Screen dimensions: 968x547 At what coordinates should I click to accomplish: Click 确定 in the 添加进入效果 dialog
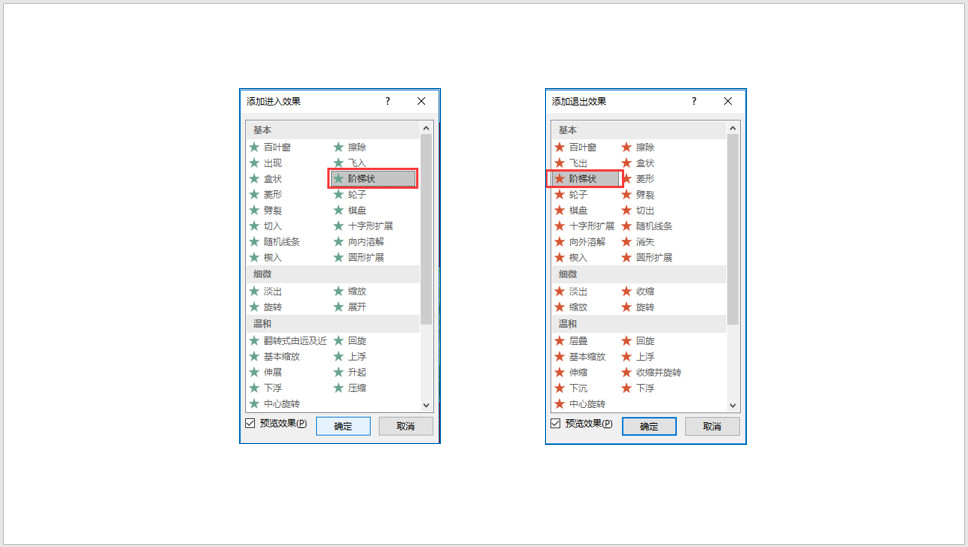(x=343, y=426)
